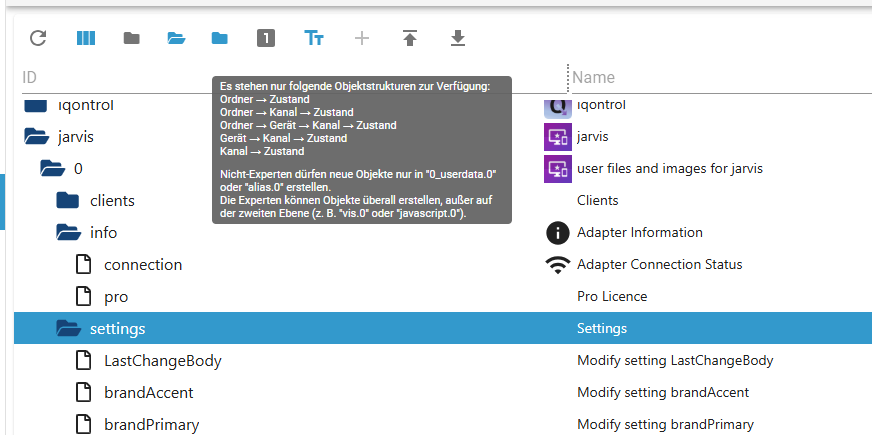Select the pro licence state

(x=116, y=297)
